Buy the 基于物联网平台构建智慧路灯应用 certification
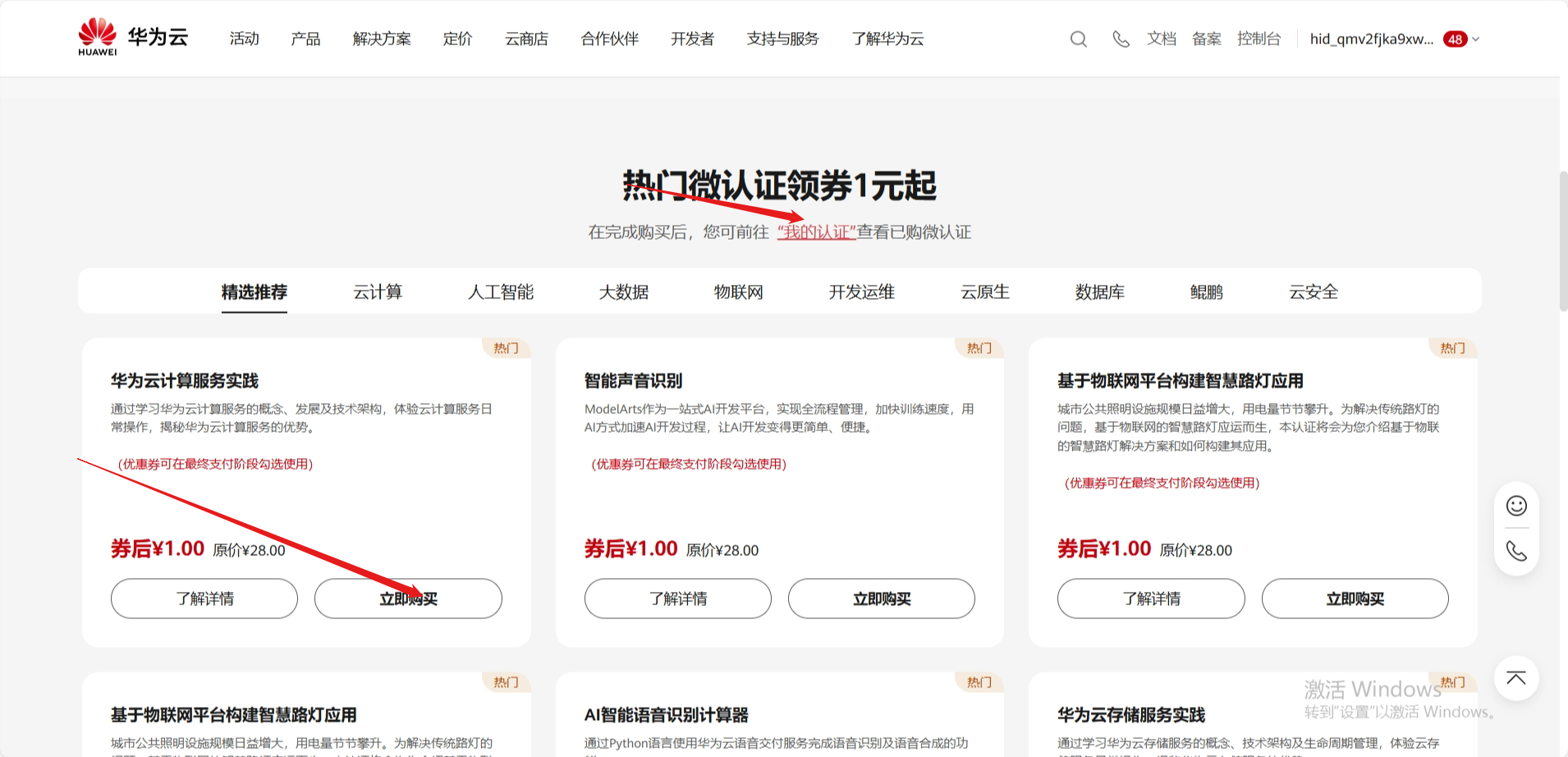The image size is (1568, 757). tap(1355, 599)
